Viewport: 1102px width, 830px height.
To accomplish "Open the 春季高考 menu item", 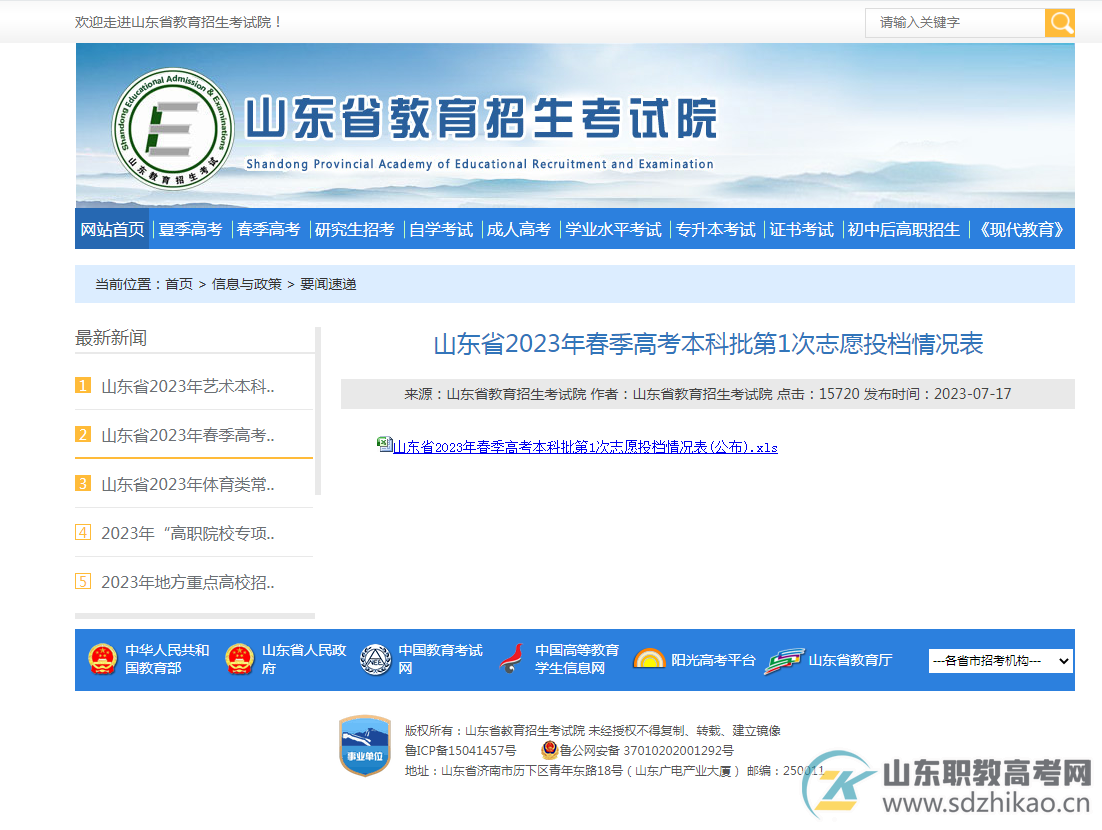I will [268, 229].
